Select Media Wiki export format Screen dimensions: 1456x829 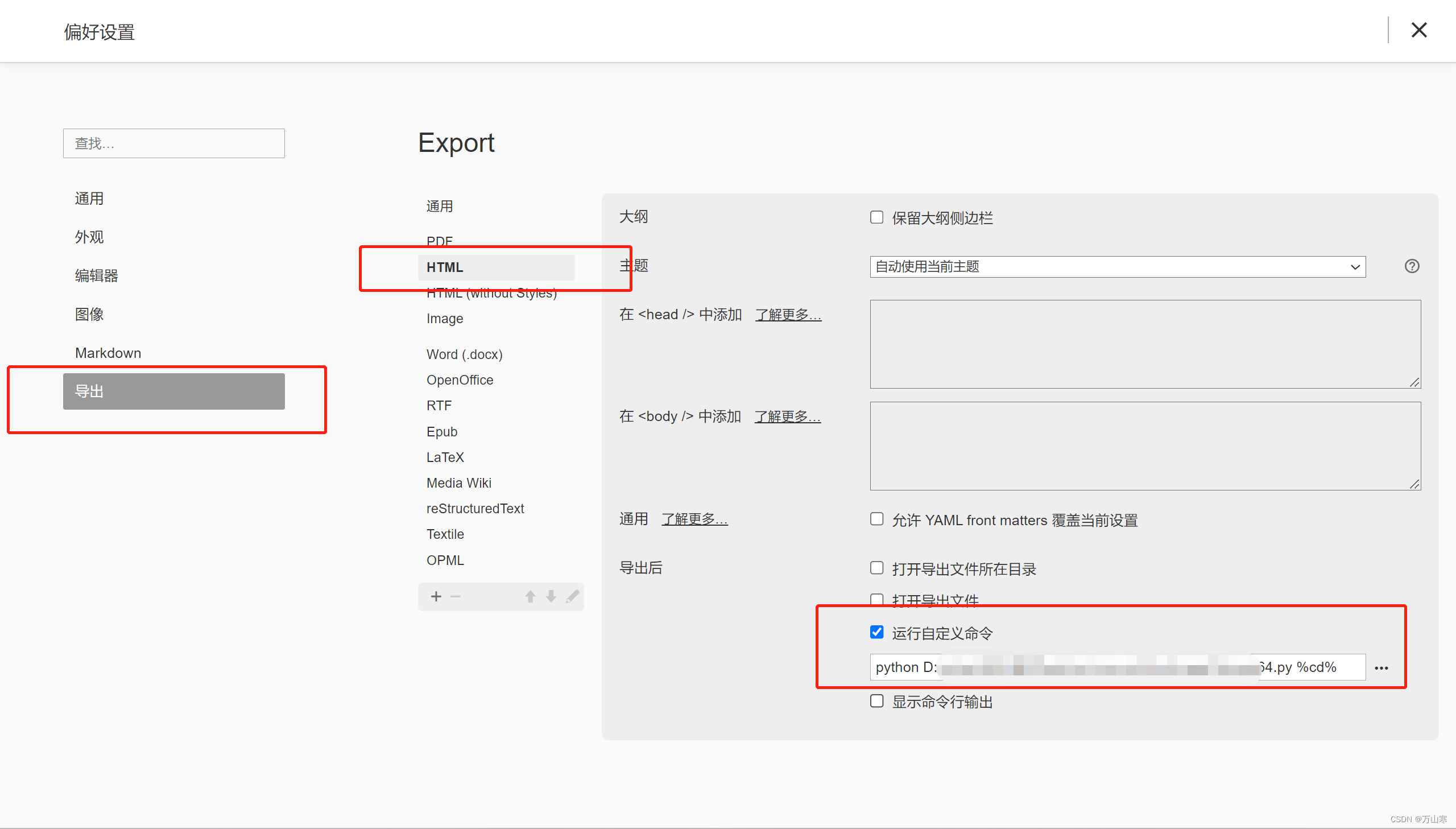[x=459, y=483]
